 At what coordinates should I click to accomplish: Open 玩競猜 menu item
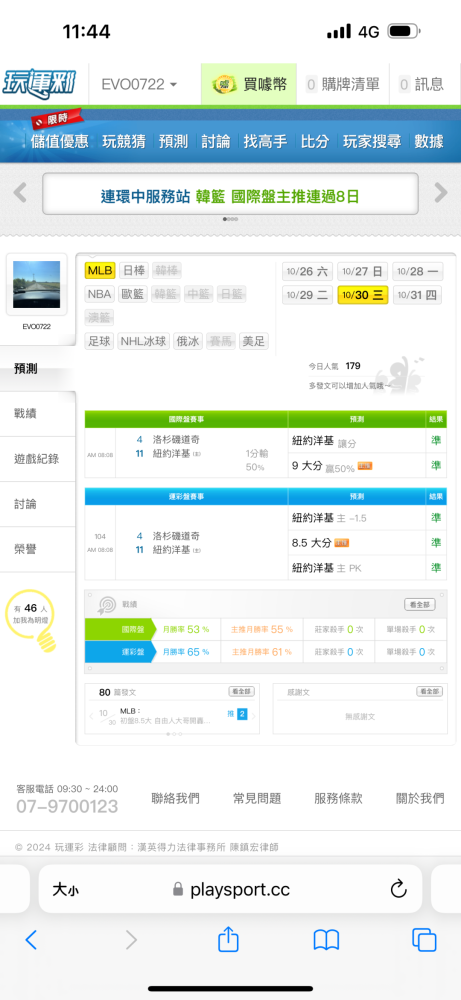[124, 141]
